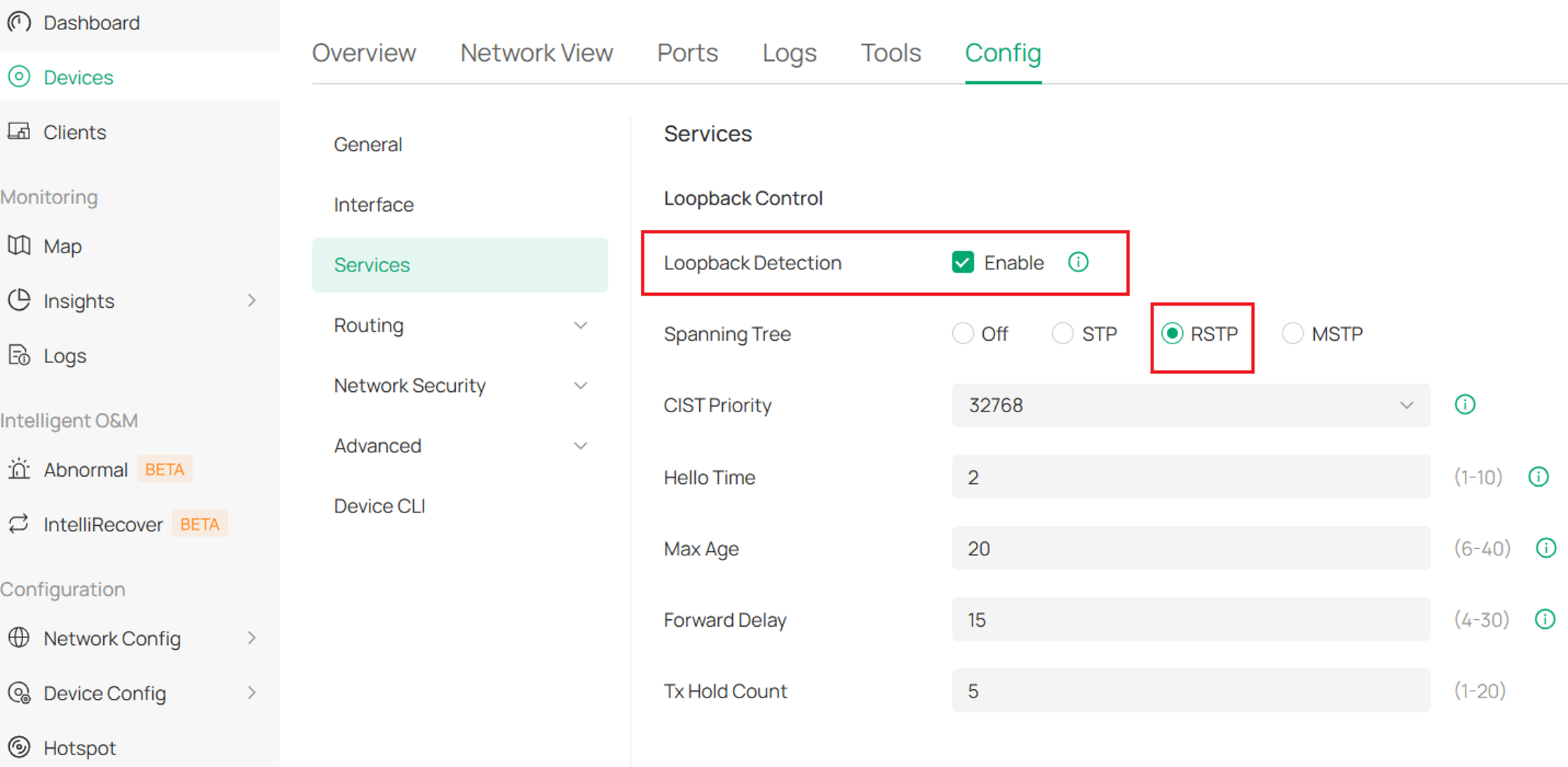Switch to the Config tab
Viewport: 1568px width, 767px height.
tap(1003, 53)
